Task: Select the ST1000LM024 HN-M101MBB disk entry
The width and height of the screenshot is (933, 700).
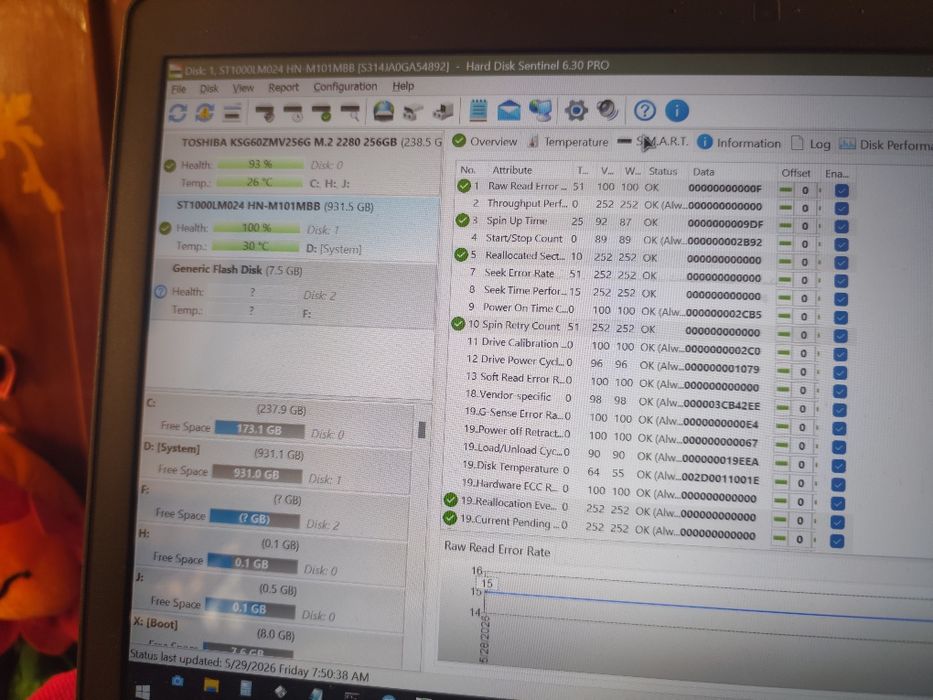Action: 298,228
